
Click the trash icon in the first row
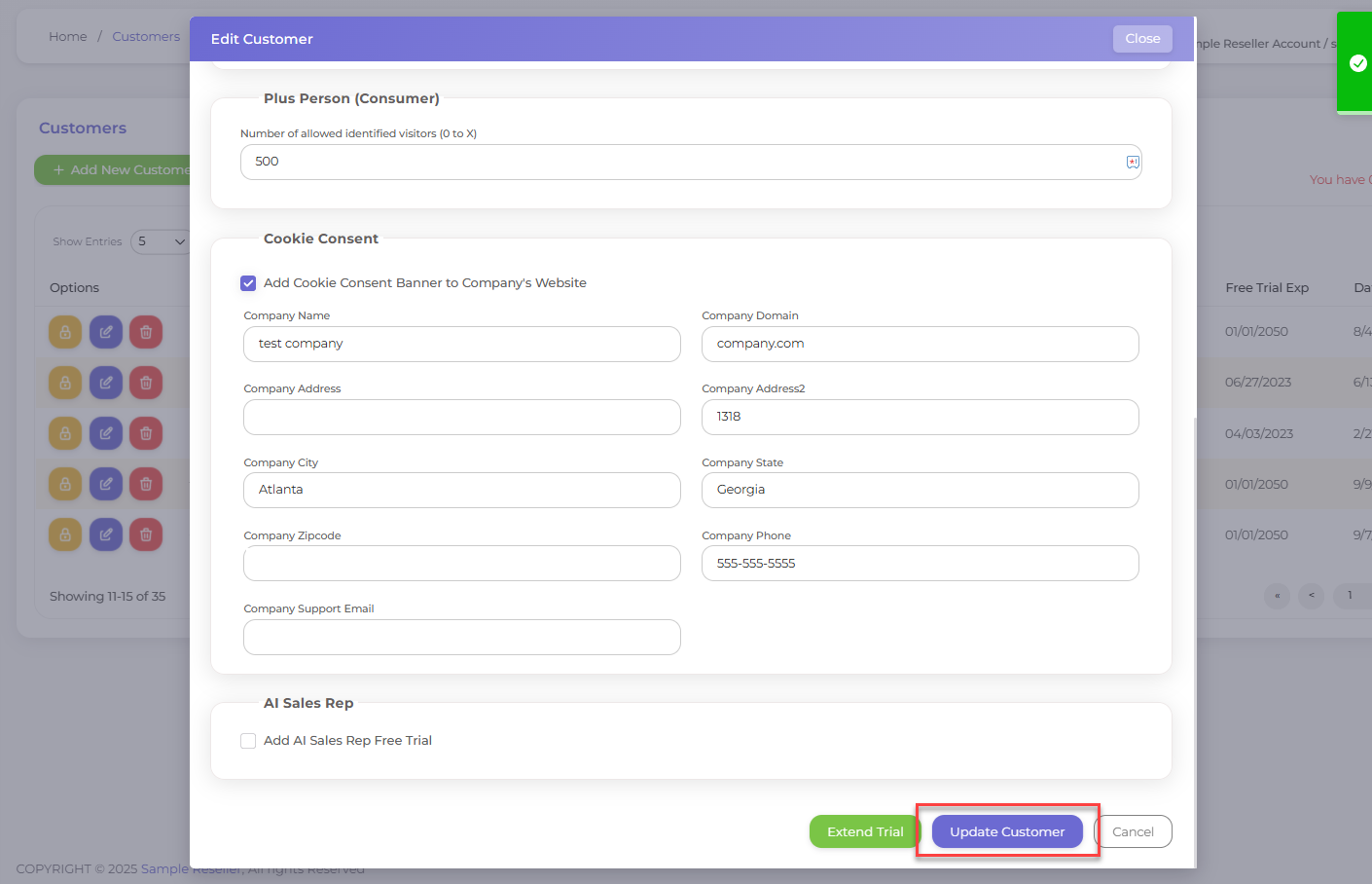pos(146,332)
